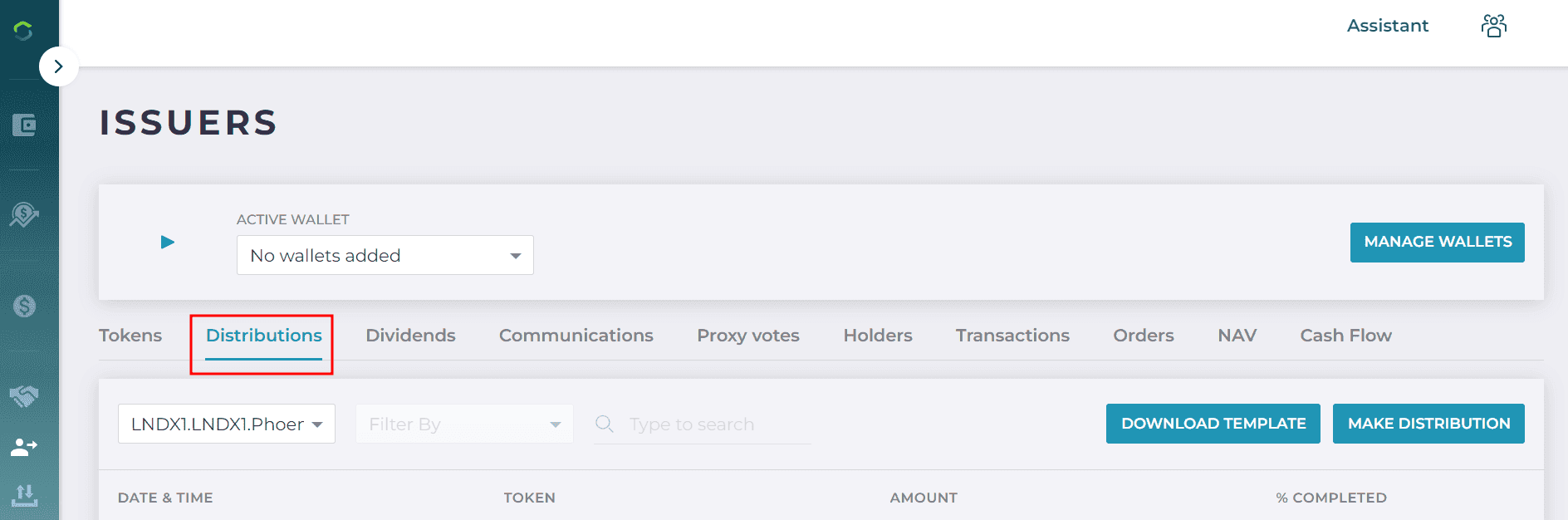Open the user group icon in header

coord(1493,27)
